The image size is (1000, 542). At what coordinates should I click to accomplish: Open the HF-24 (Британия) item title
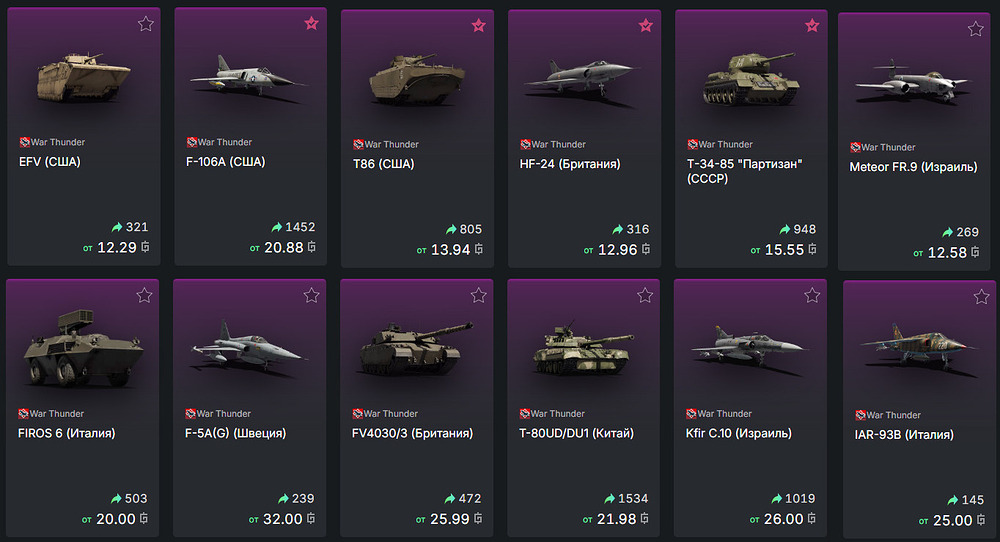click(x=570, y=164)
